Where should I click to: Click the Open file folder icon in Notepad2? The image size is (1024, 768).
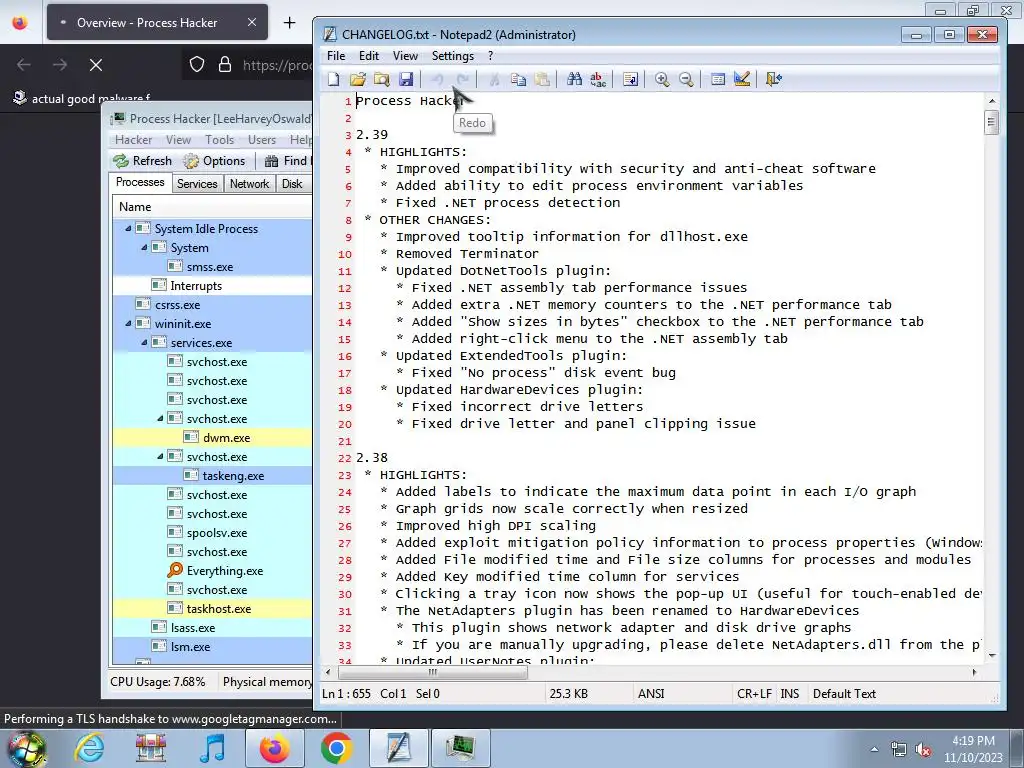(358, 79)
